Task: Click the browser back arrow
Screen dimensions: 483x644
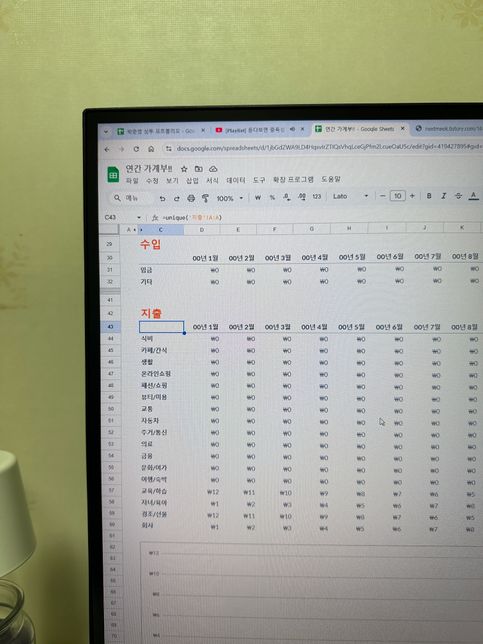Action: [x=107, y=150]
